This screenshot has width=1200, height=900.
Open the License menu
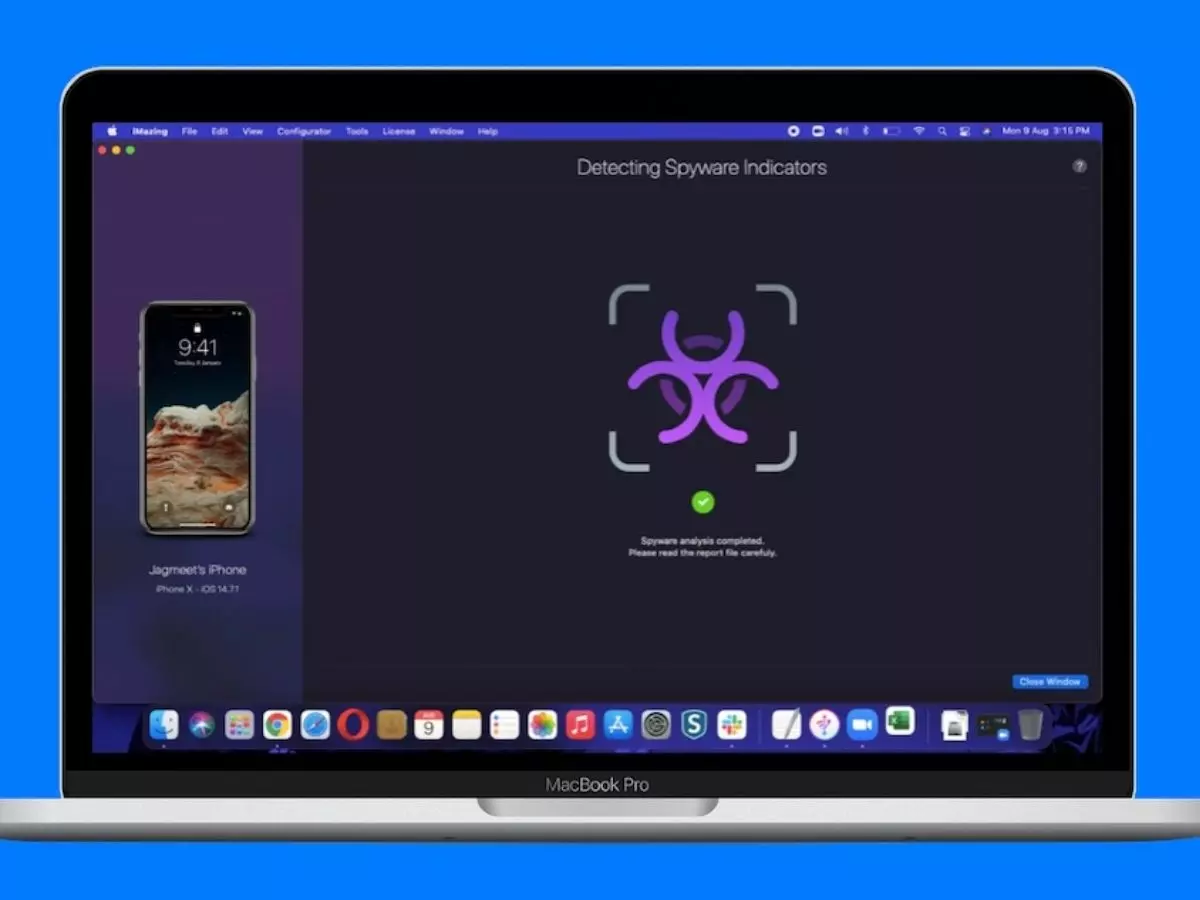pos(398,132)
